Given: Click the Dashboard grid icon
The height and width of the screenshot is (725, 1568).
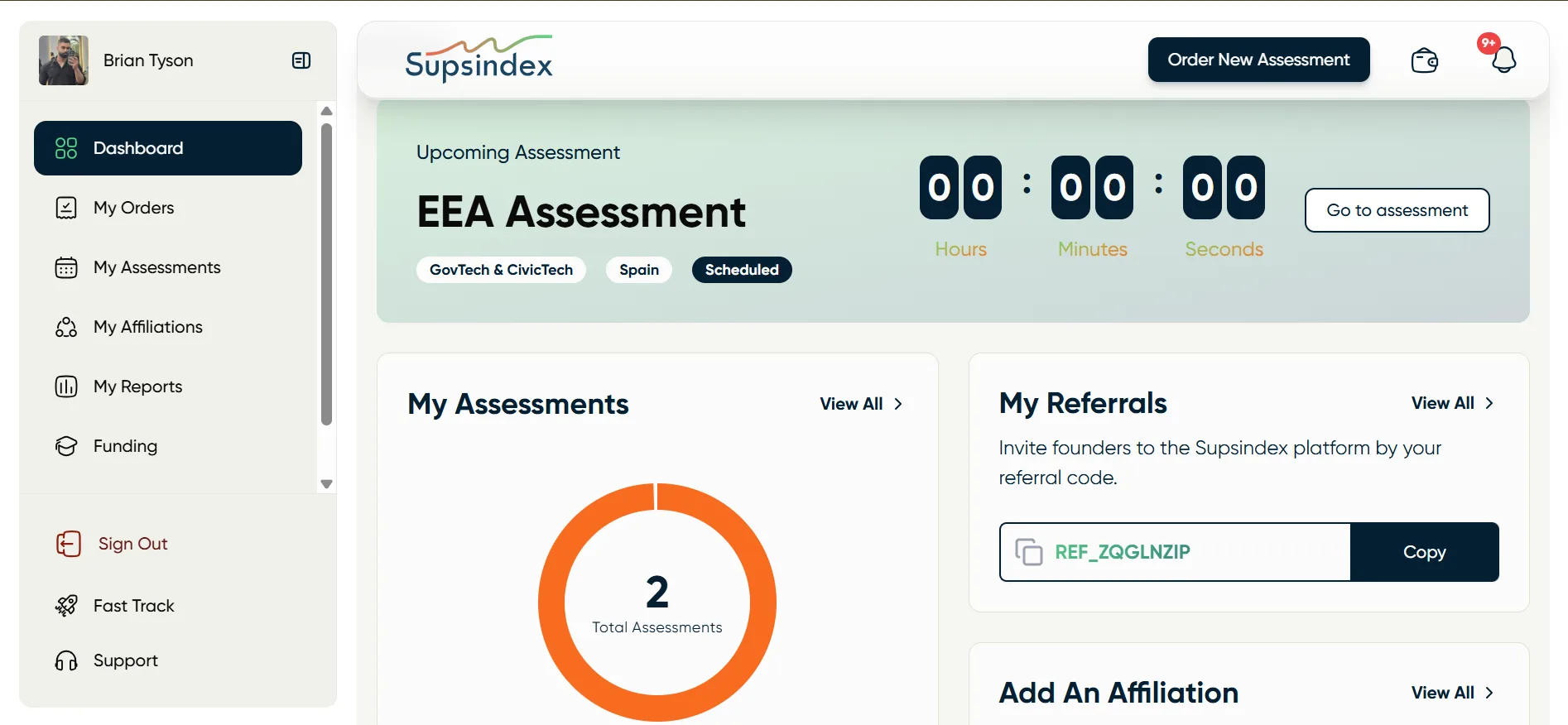Looking at the screenshot, I should pos(66,148).
